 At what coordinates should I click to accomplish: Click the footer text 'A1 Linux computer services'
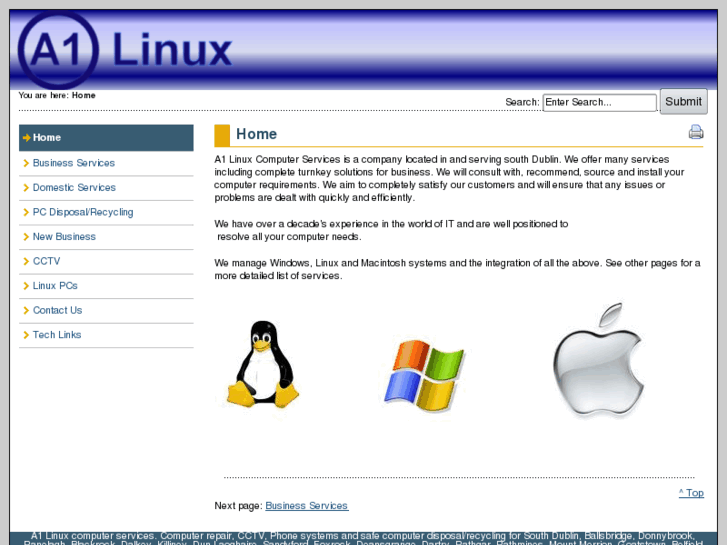point(93,536)
